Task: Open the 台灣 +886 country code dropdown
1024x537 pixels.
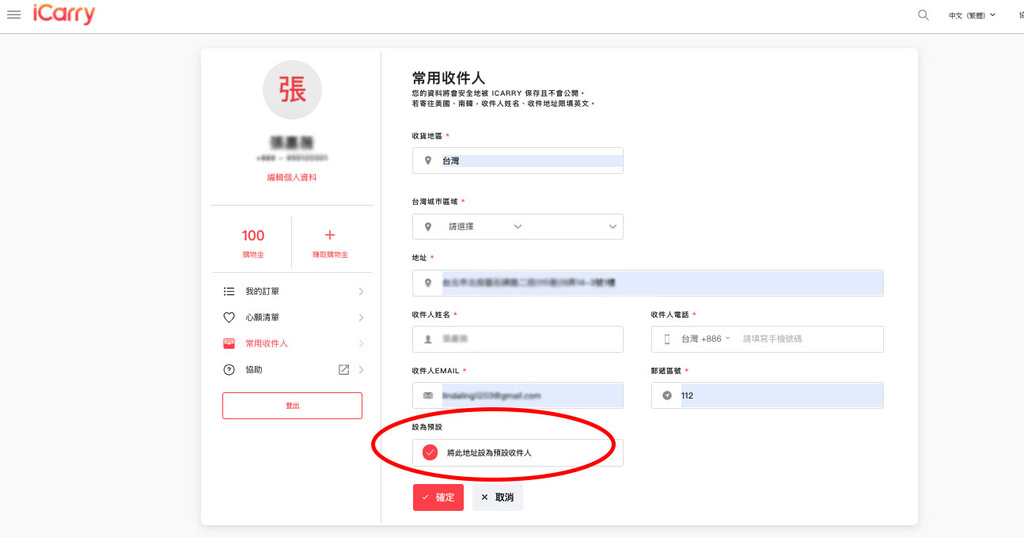Action: [705, 339]
